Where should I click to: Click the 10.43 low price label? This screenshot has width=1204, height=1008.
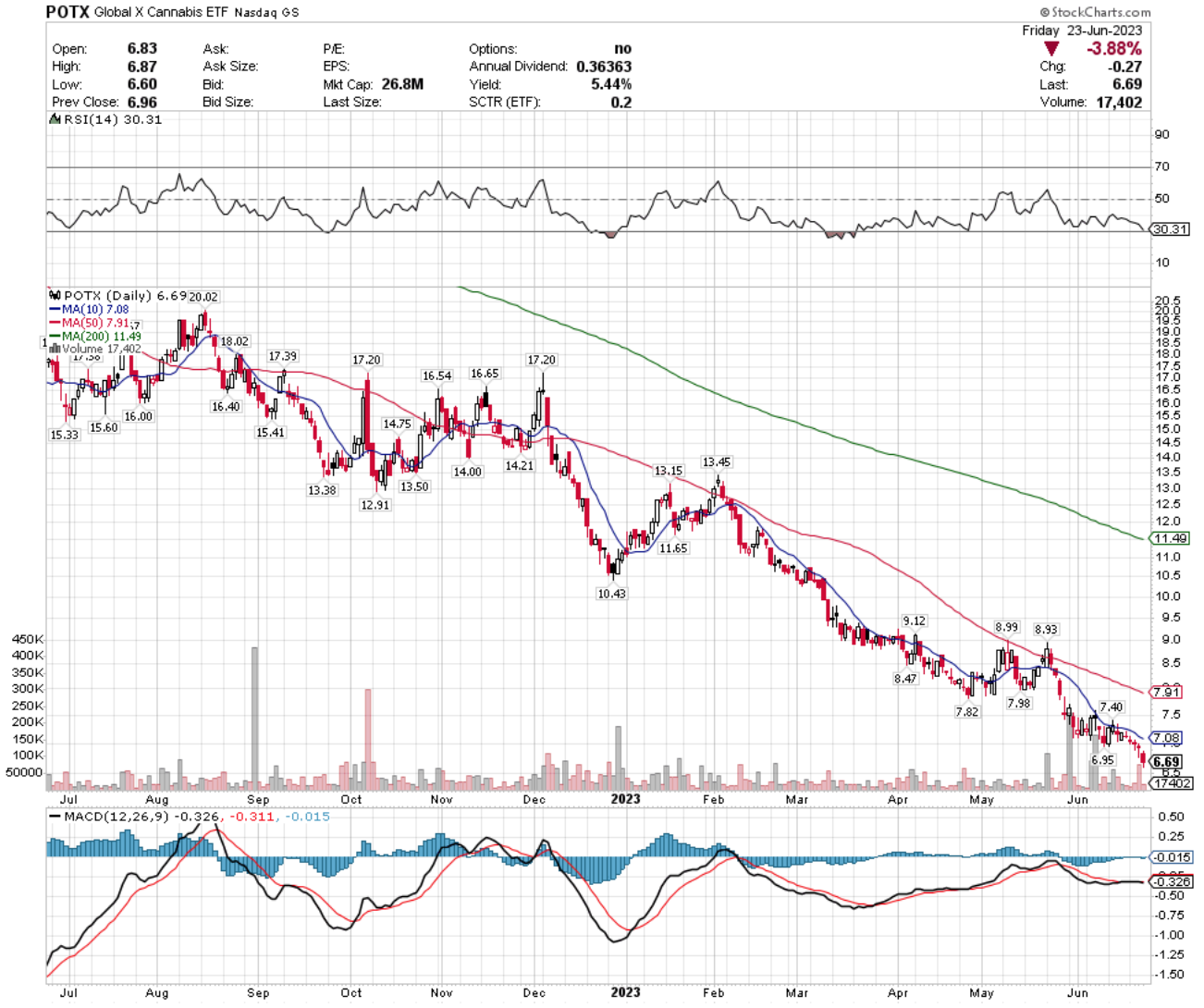[x=611, y=594]
